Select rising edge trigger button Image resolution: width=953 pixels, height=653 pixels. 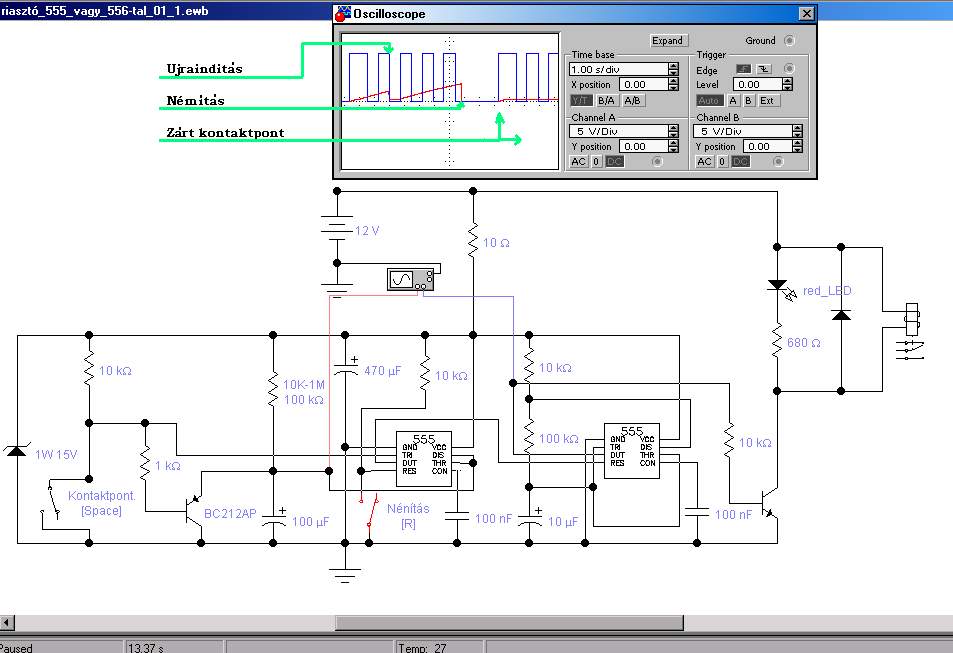coord(743,69)
